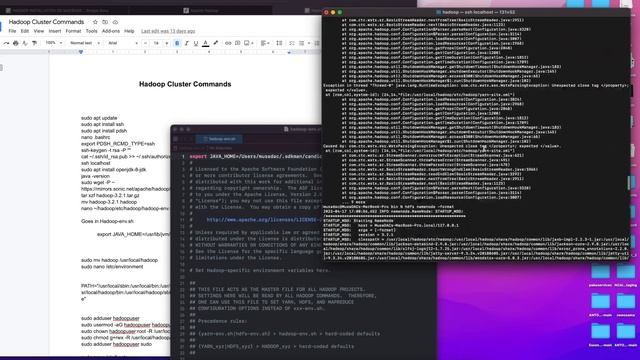This screenshot has height=360, width=640.
Task: Click the 'java -version' line in document
Action: tap(95, 176)
